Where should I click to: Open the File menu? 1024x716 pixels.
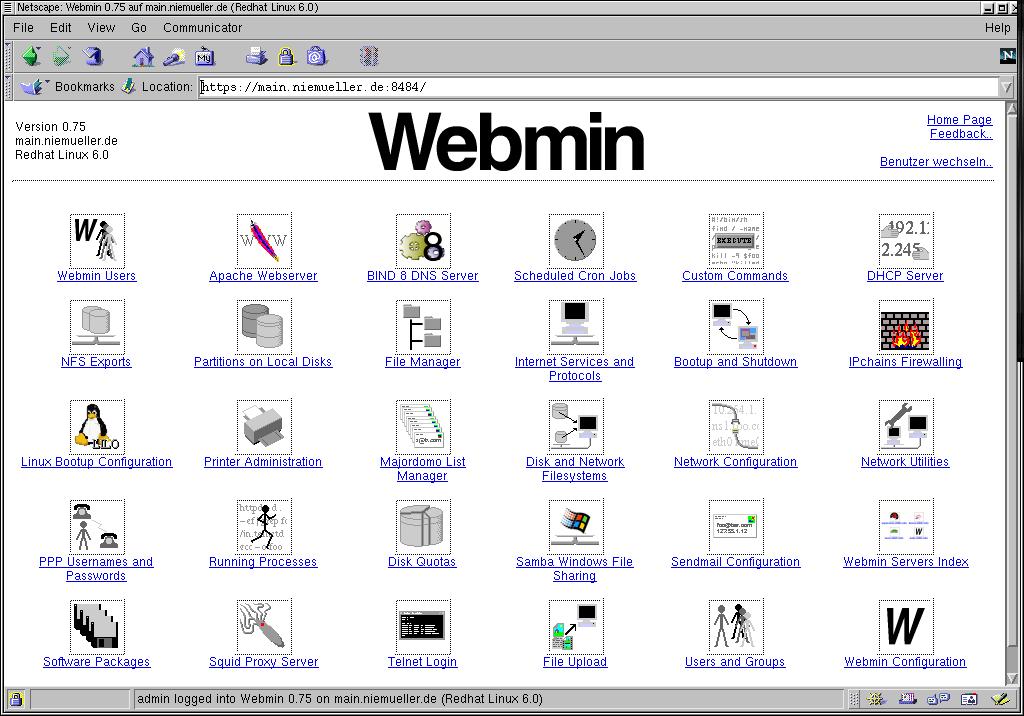pos(23,27)
